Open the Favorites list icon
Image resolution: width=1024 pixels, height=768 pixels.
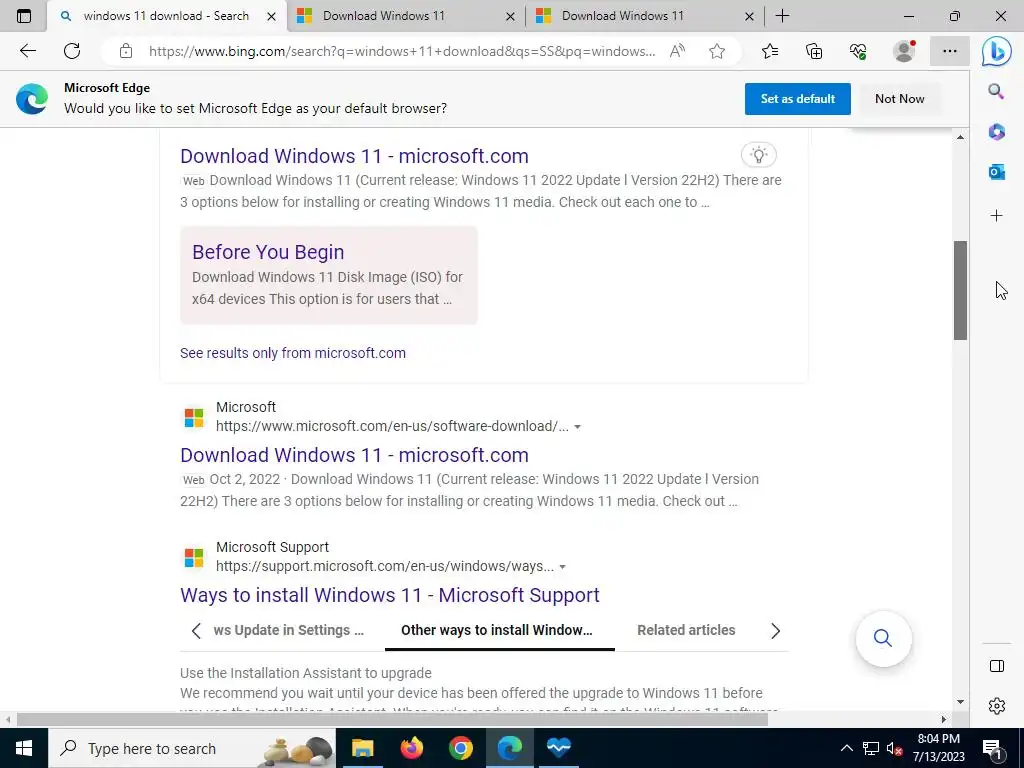[770, 51]
